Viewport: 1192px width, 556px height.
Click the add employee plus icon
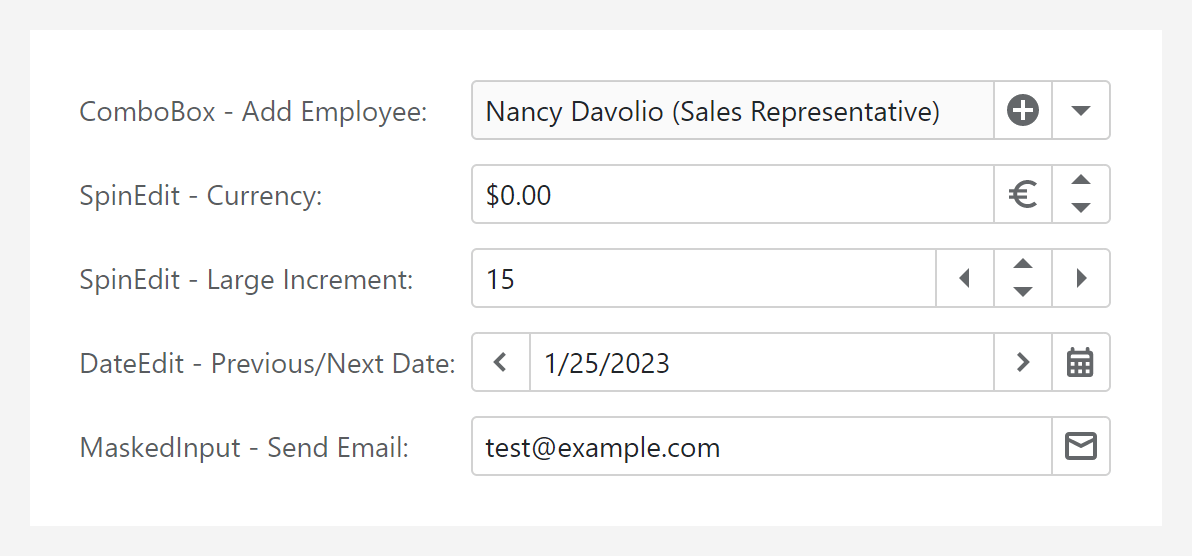pyautogui.click(x=1023, y=111)
